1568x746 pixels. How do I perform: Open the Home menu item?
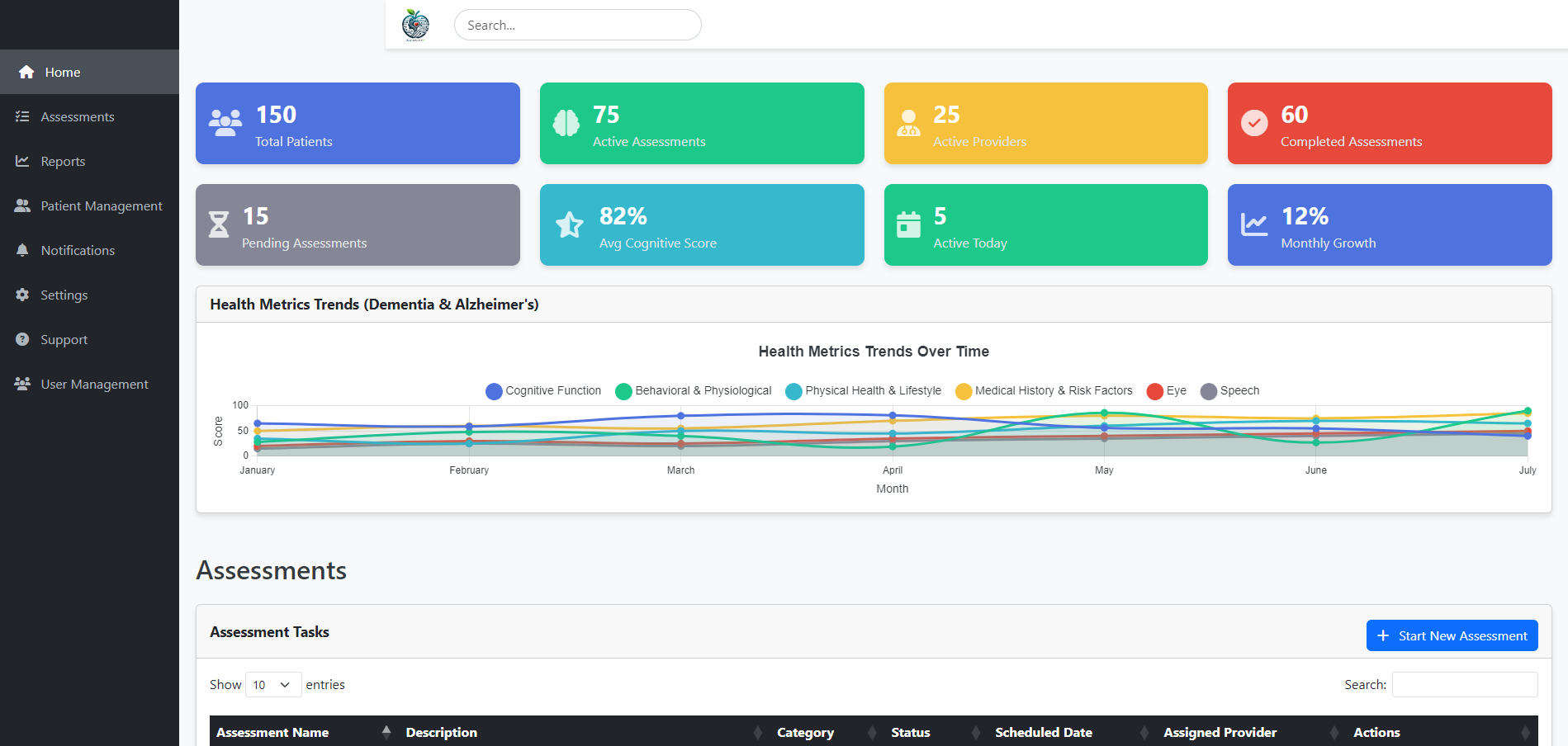(89, 72)
